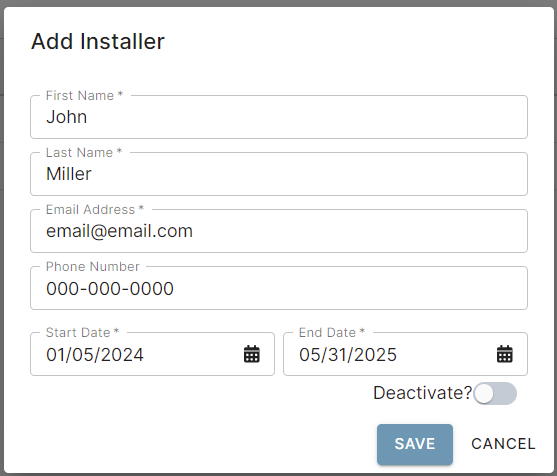
Task: Click the Deactivate? label text
Action: pyautogui.click(x=422, y=393)
